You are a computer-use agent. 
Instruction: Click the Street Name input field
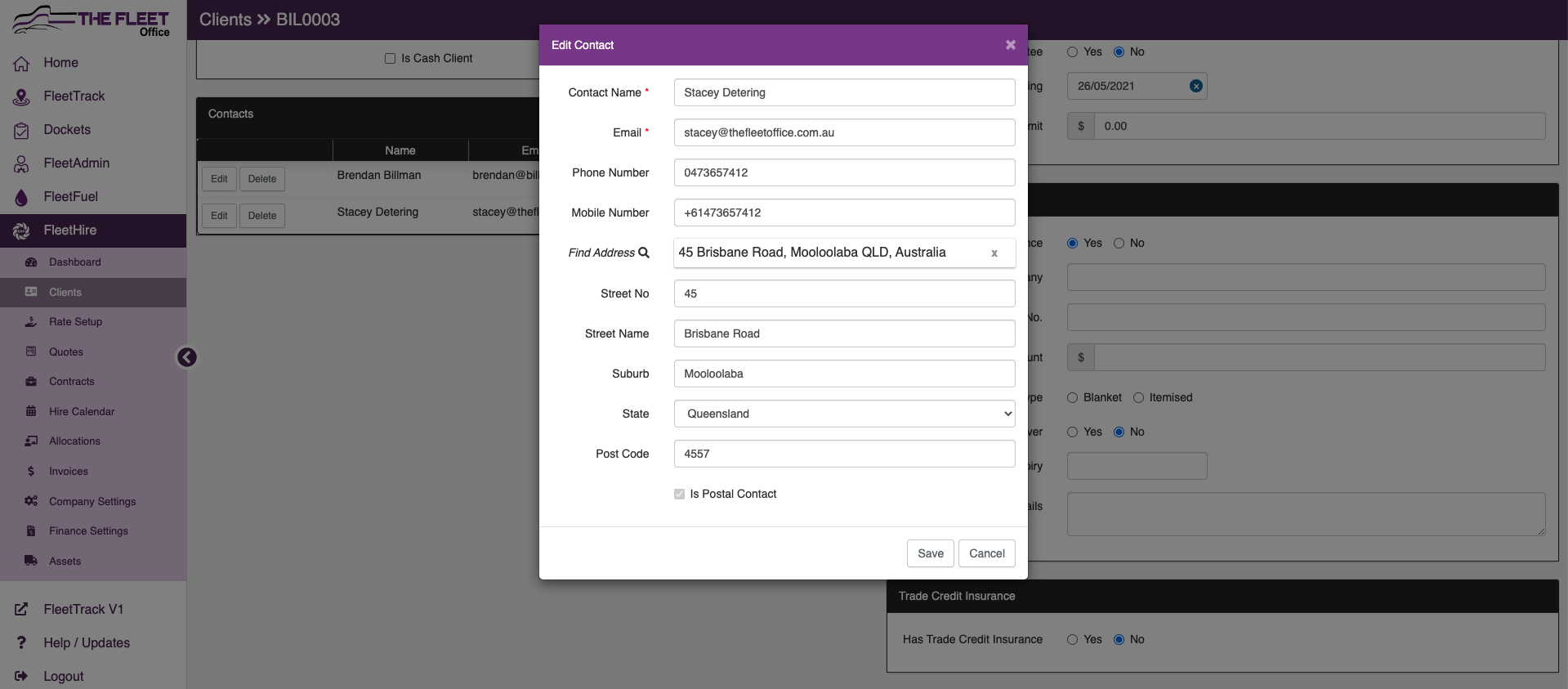point(844,333)
